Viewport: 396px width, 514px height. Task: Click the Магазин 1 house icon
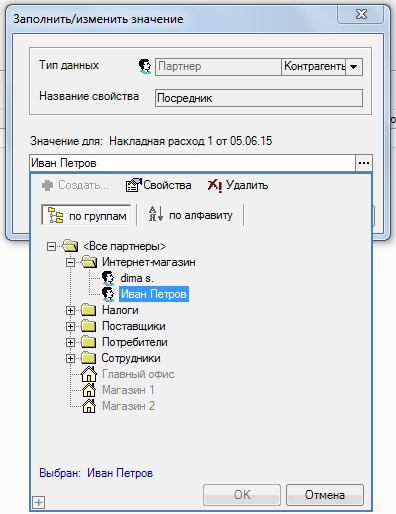pos(89,390)
